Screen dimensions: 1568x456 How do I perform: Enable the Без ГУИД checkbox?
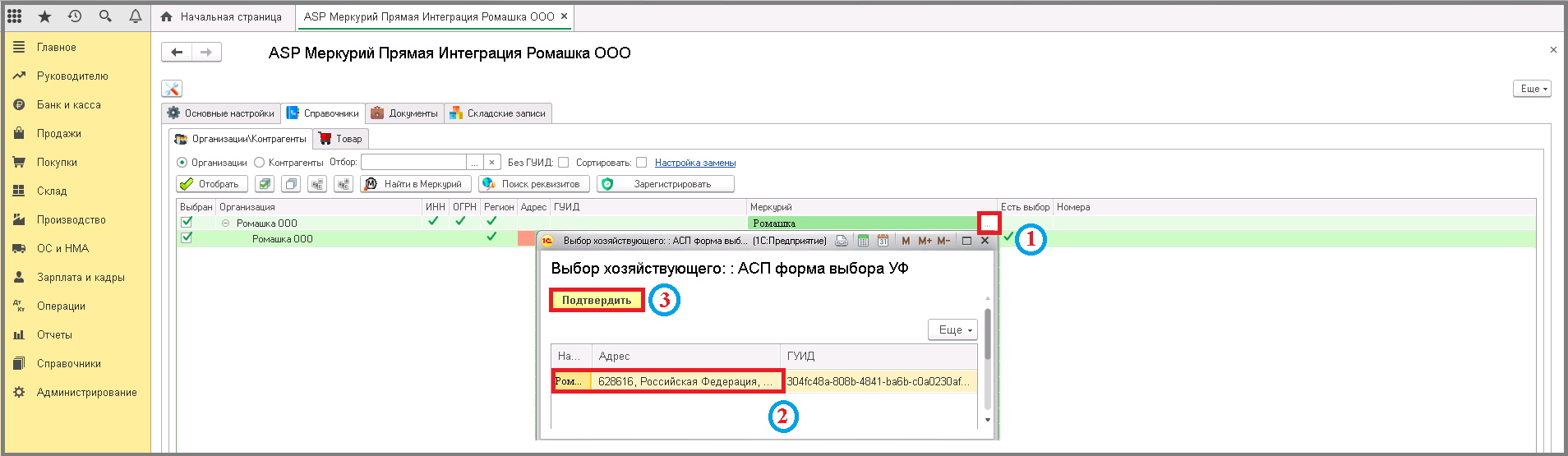pos(564,163)
